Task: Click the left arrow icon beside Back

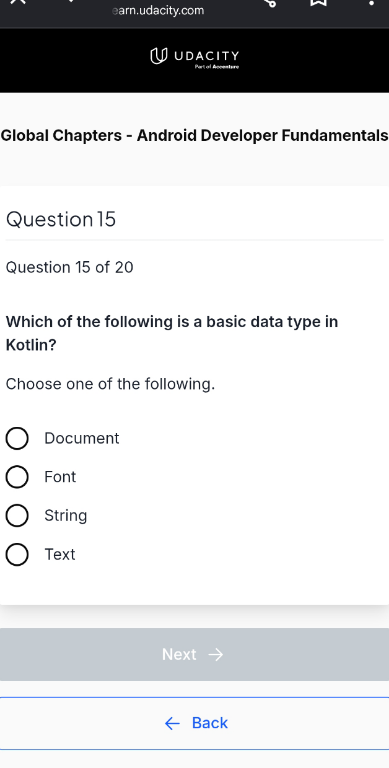Action: [172, 723]
